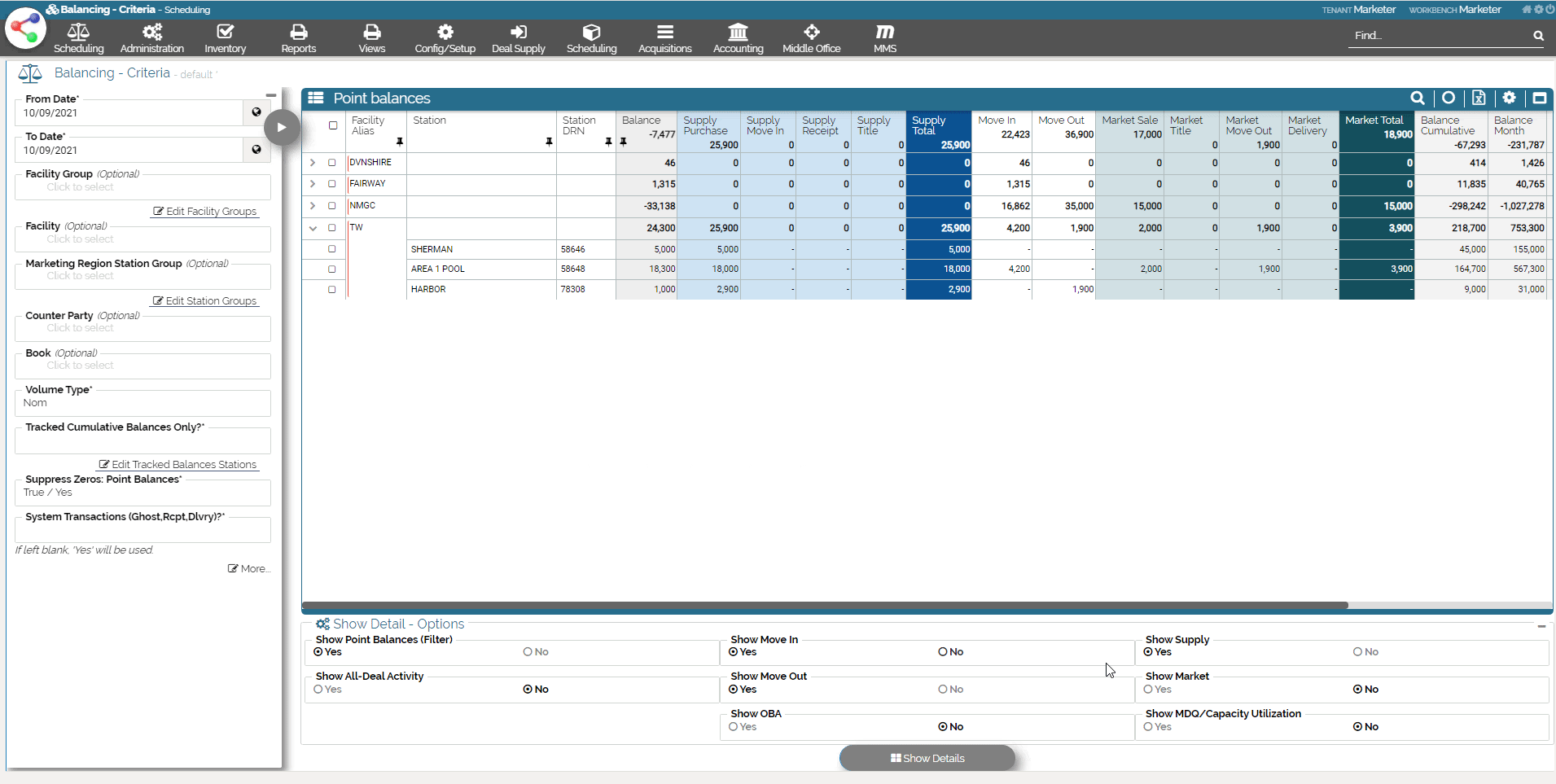This screenshot has width=1556, height=784.
Task: Maximize the Point balances panel
Action: pyautogui.click(x=1539, y=99)
